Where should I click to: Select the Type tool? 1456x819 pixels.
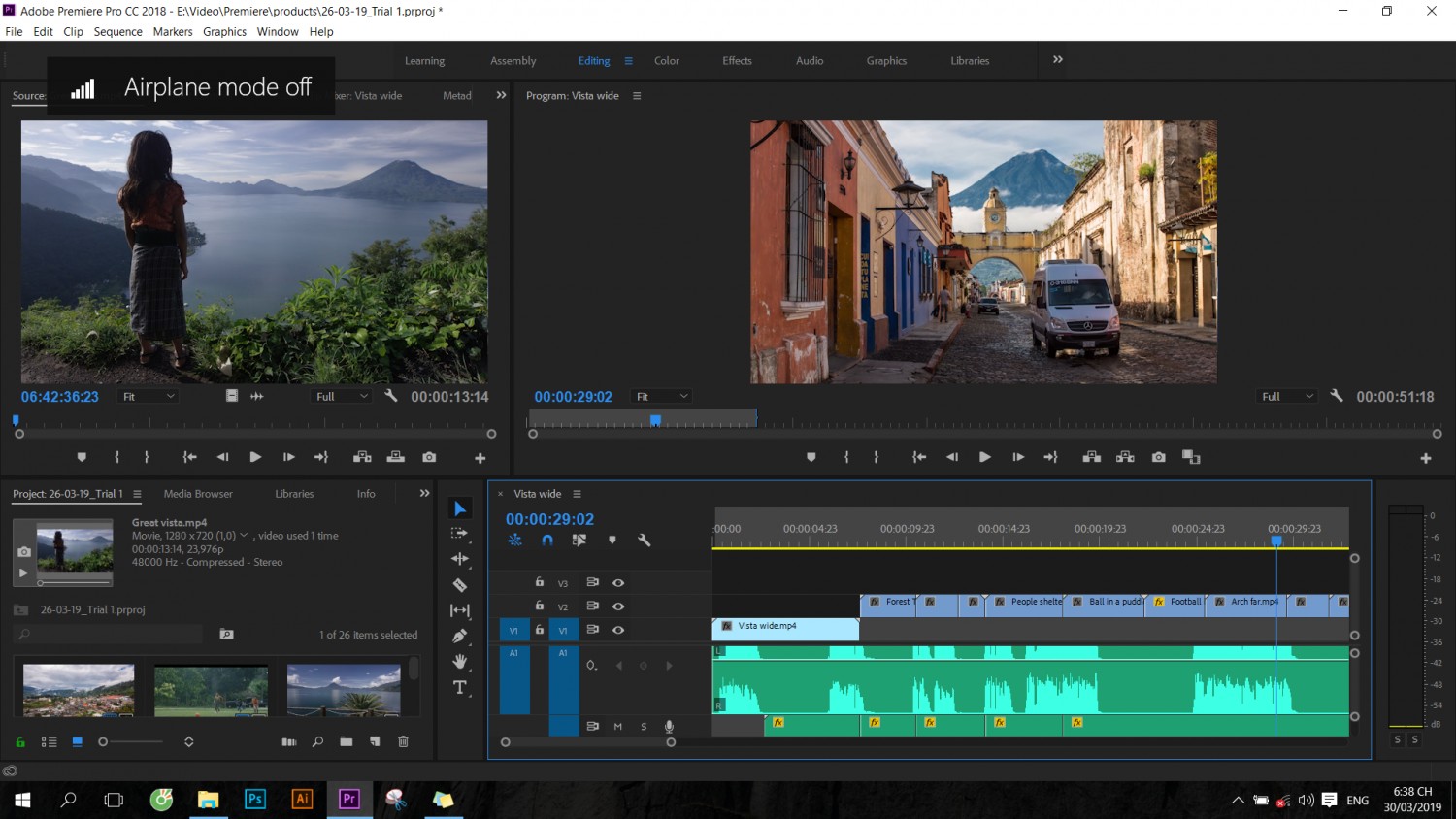[460, 687]
